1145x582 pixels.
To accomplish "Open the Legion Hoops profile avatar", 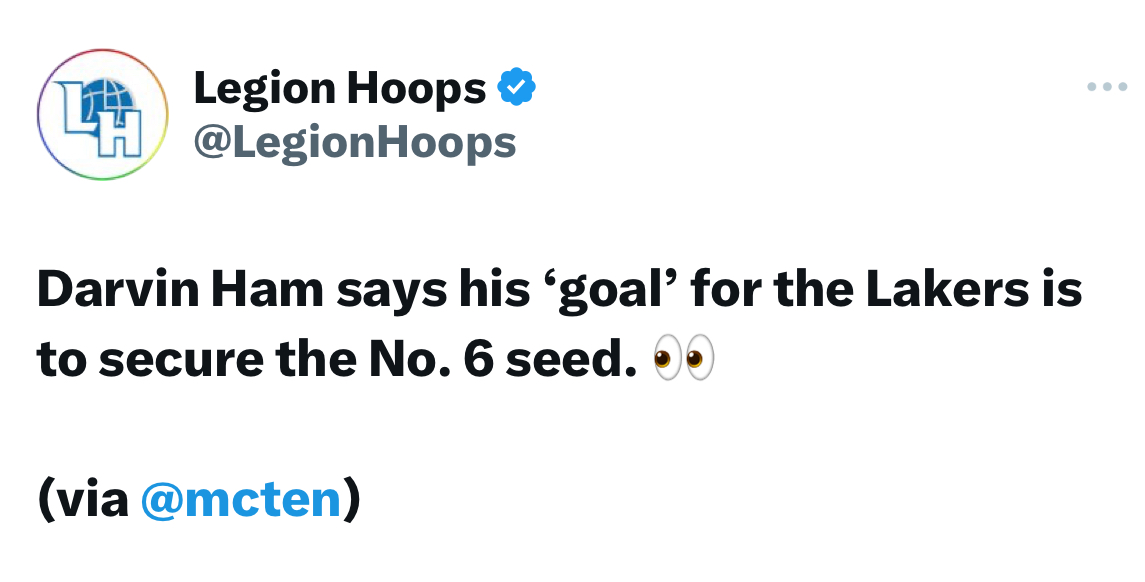I will (x=103, y=115).
